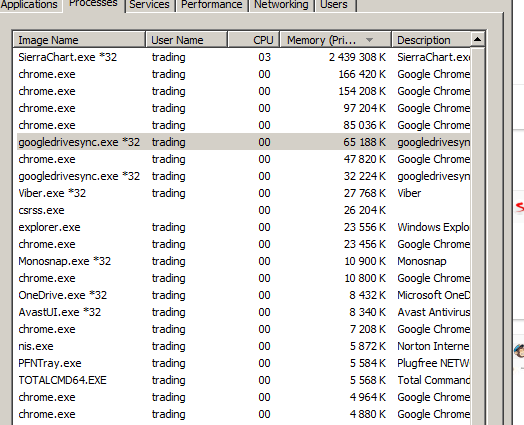The height and width of the screenshot is (425, 524).
Task: Open the Services tab
Action: [x=149, y=5]
